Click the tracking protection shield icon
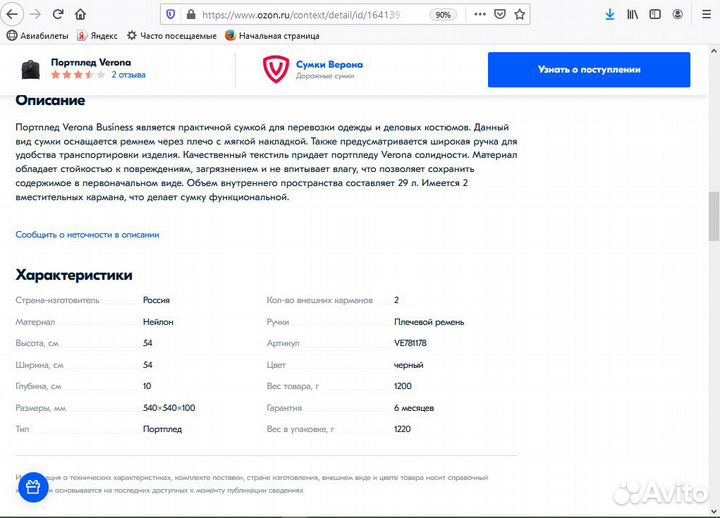This screenshot has width=720, height=518. pos(170,15)
